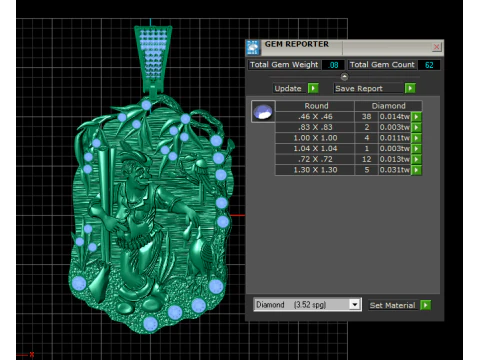This screenshot has width=480, height=360.
Task: Select the large gem at pendant bottom-left corner
Action: click(79, 283)
